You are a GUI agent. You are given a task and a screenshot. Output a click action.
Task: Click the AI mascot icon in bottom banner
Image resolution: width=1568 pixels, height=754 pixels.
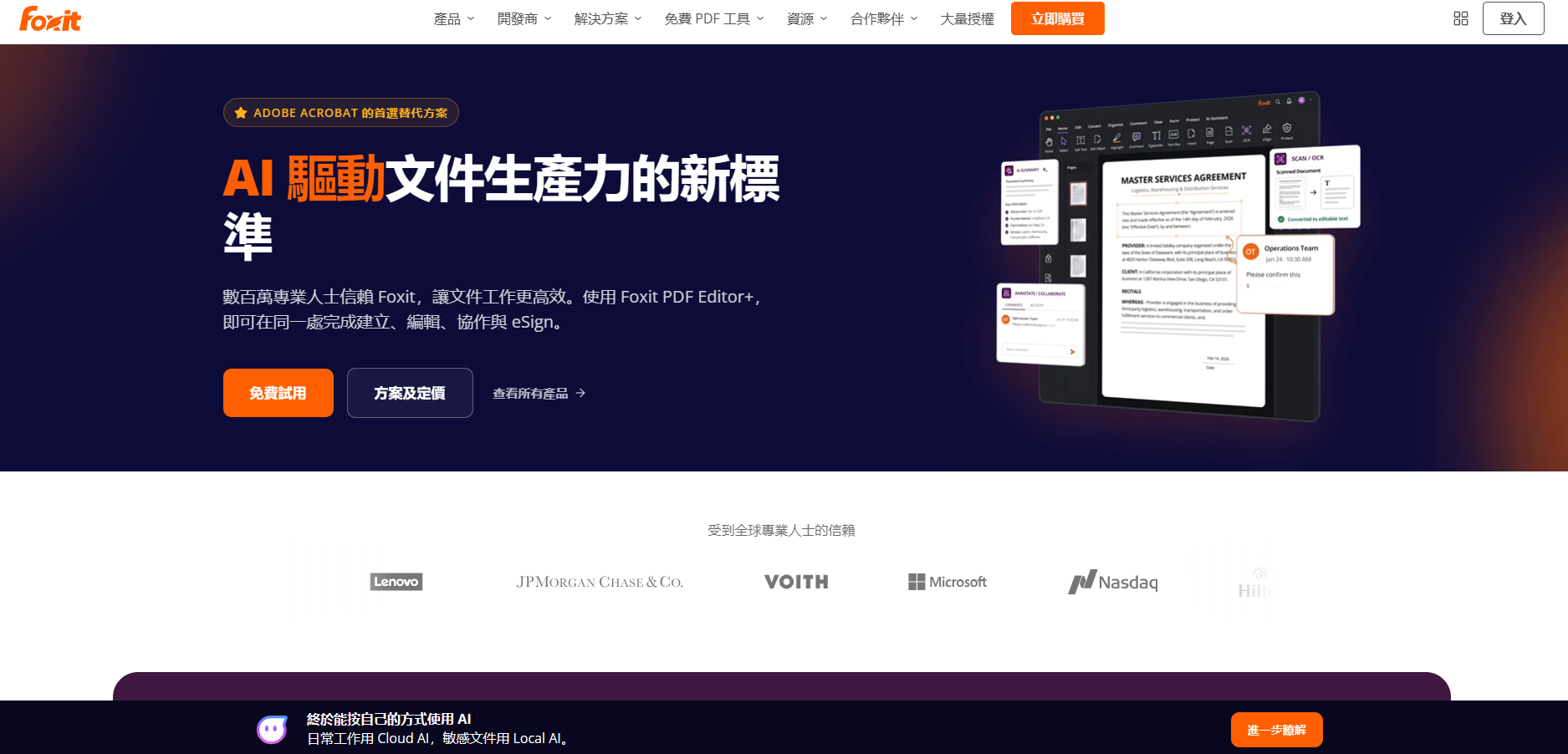pos(272,730)
